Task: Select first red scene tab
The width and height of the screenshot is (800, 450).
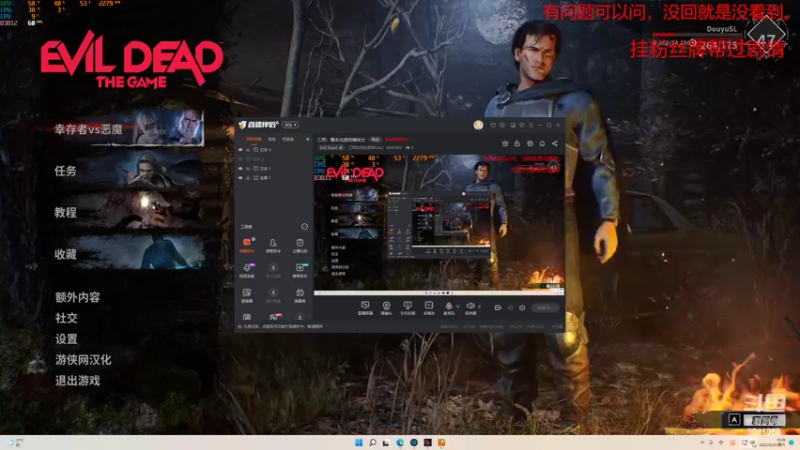Action: click(254, 139)
